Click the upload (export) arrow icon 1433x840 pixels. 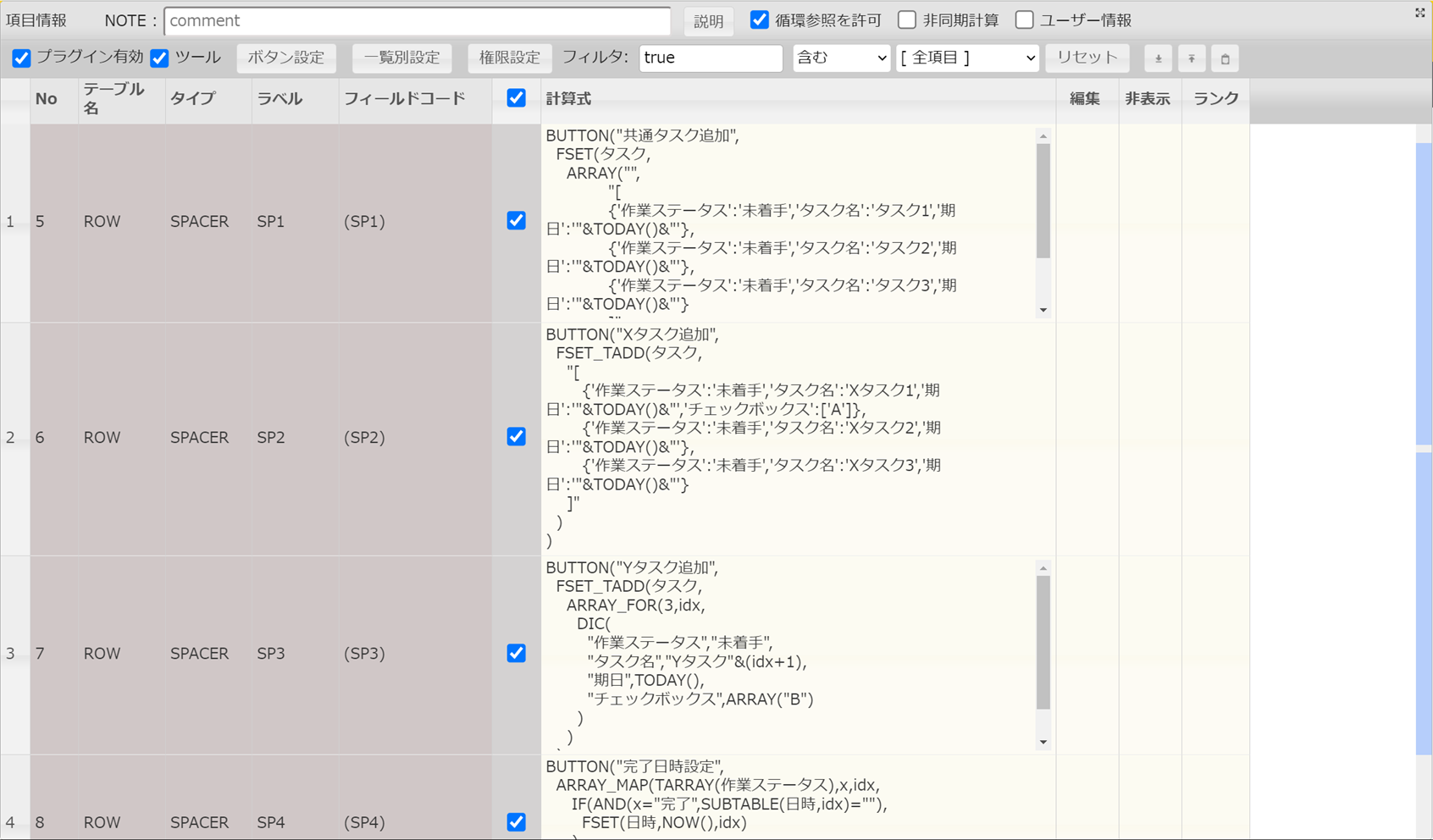(1192, 58)
